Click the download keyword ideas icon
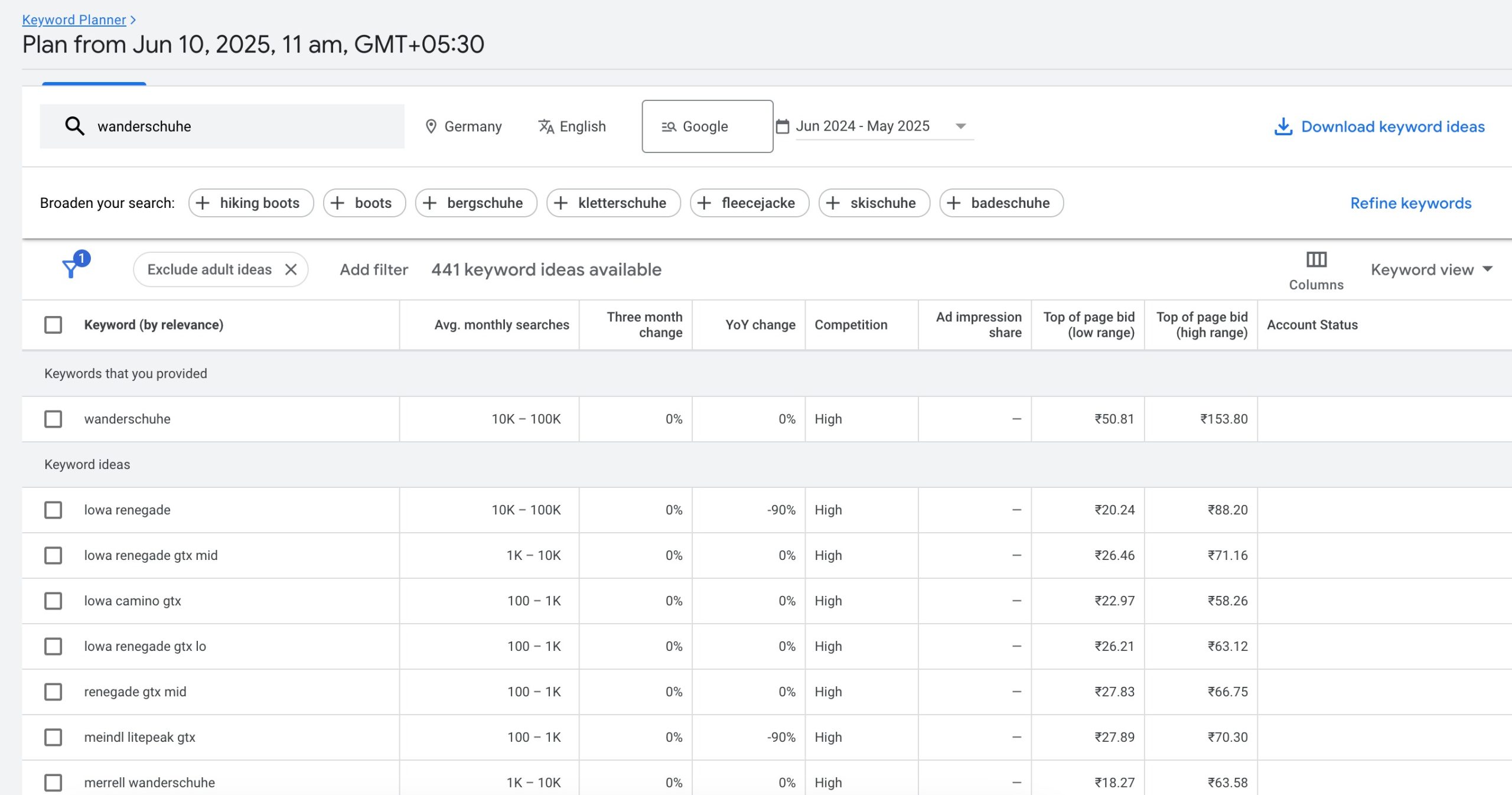1512x795 pixels. point(1282,126)
